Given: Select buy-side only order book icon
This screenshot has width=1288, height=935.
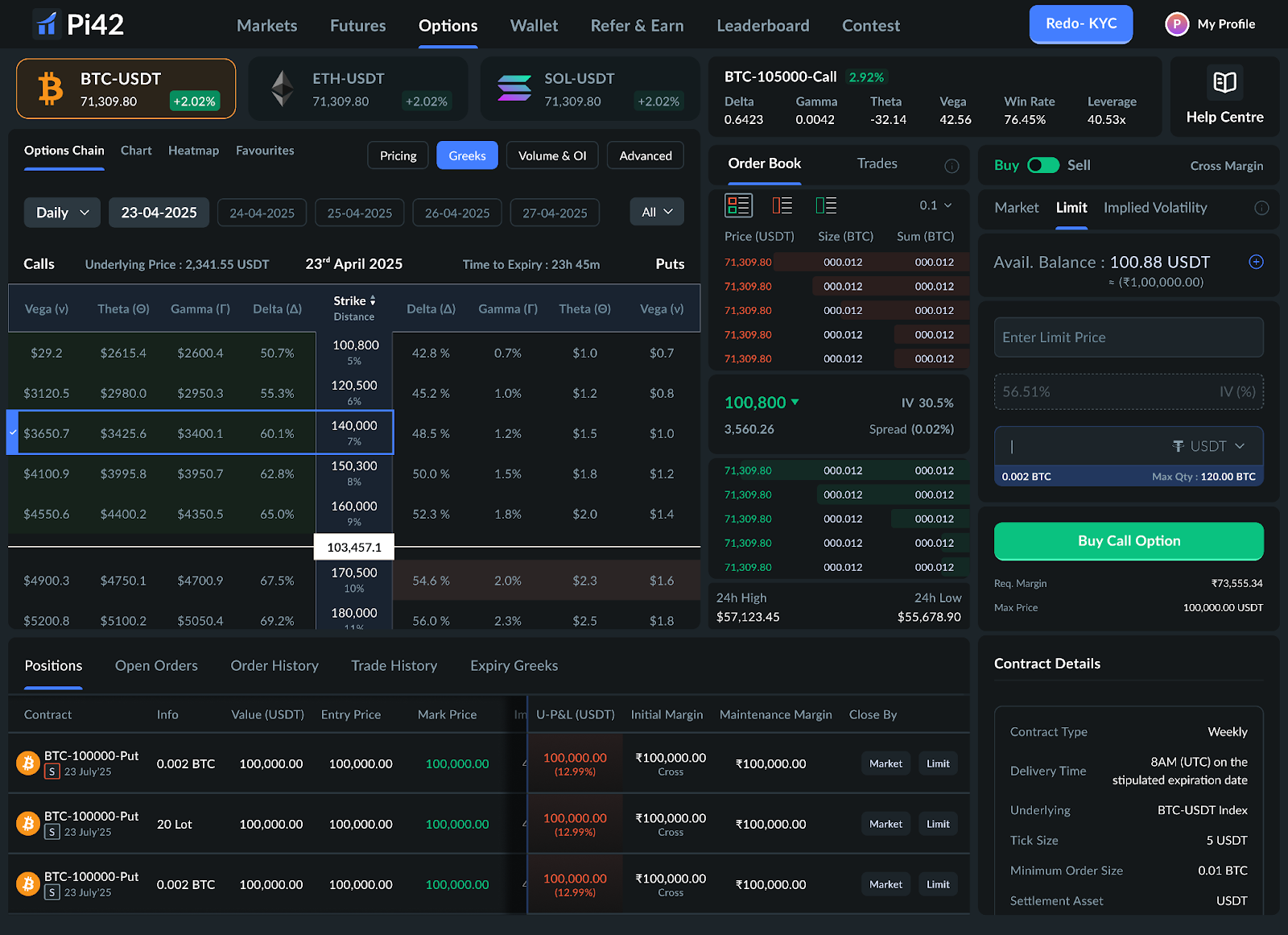Looking at the screenshot, I should coord(826,205).
